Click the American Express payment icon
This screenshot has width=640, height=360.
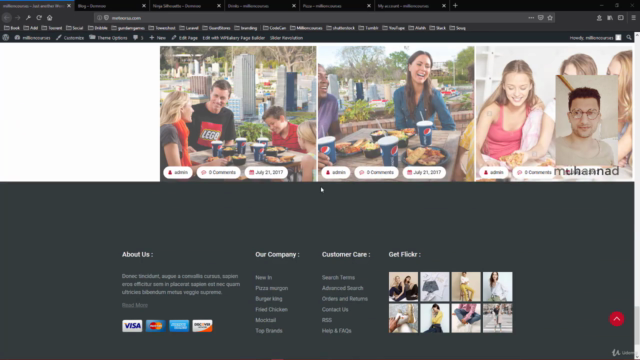[x=179, y=326]
